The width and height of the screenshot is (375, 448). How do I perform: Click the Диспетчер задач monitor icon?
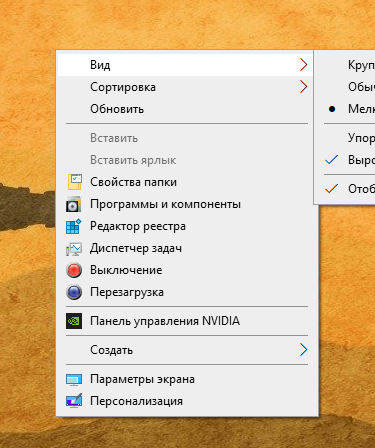[x=74, y=249]
